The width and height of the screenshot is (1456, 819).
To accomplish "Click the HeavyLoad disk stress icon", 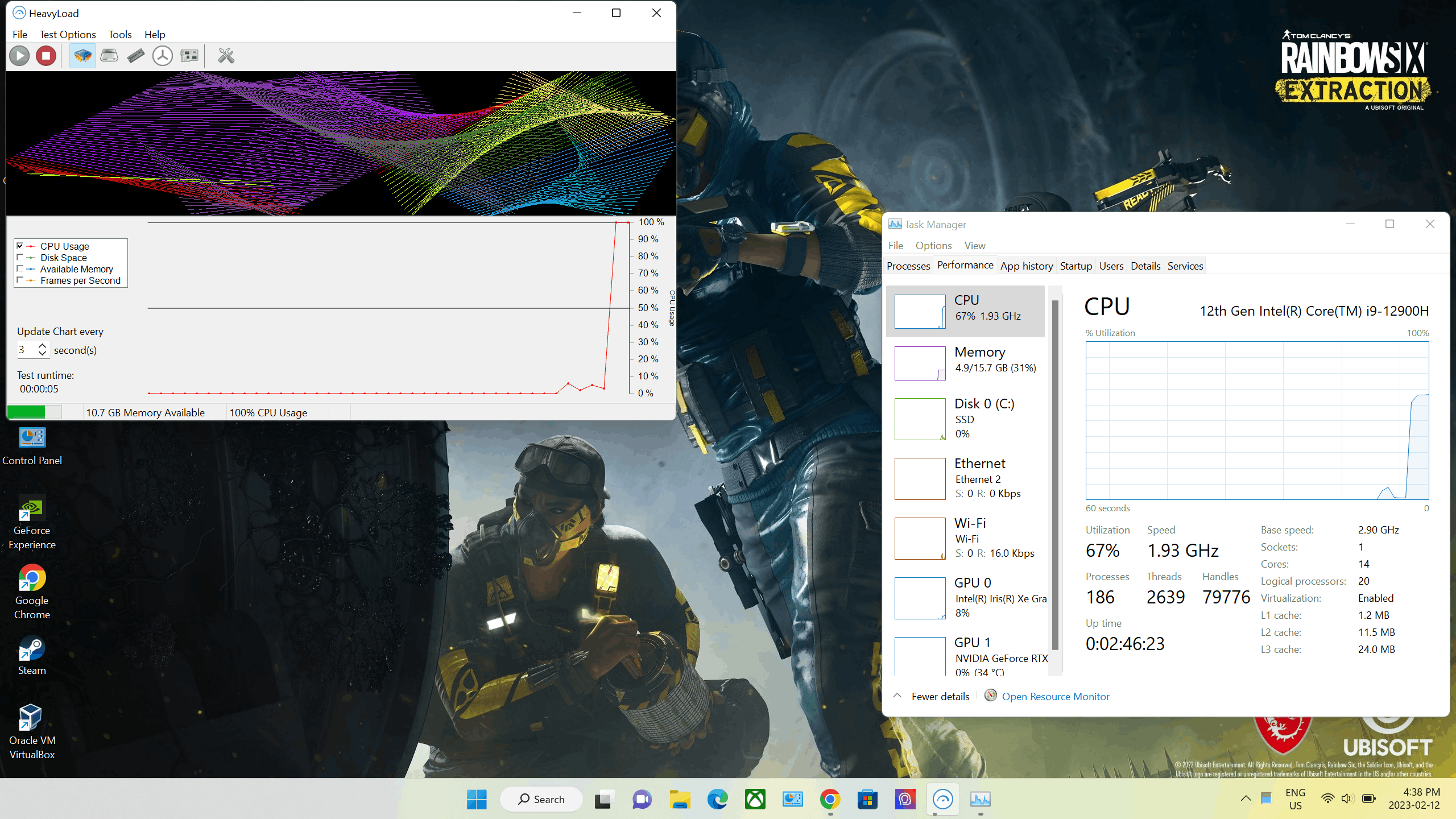I will pyautogui.click(x=110, y=55).
